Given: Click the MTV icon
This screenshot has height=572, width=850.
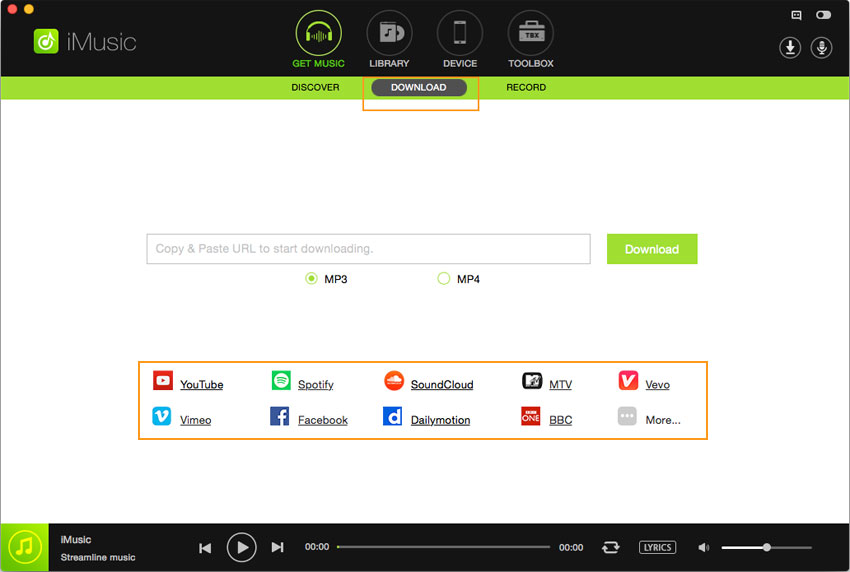Looking at the screenshot, I should coord(532,381).
